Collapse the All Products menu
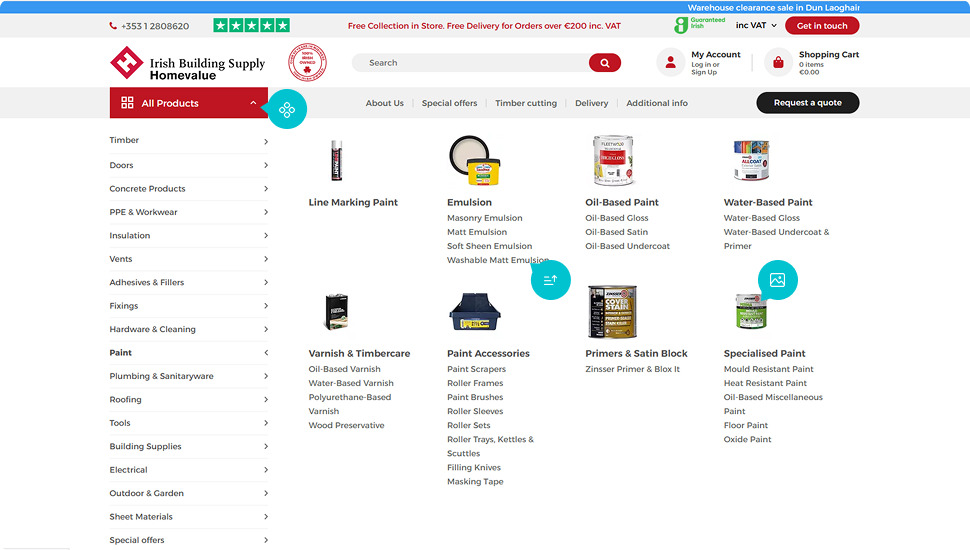This screenshot has height=550, width=970. point(253,103)
